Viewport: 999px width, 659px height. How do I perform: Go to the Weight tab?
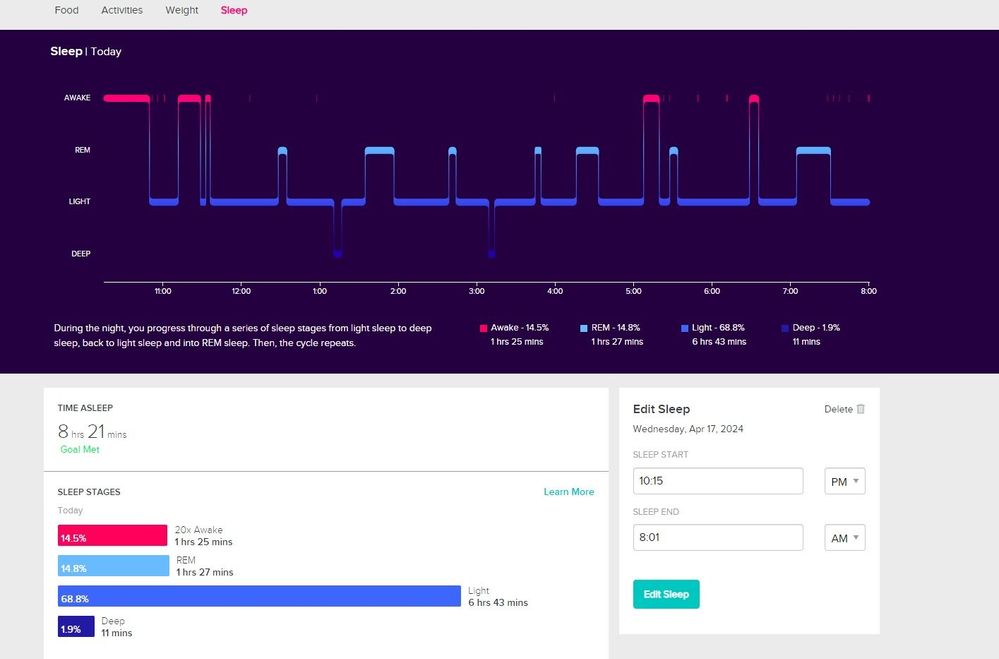[182, 10]
